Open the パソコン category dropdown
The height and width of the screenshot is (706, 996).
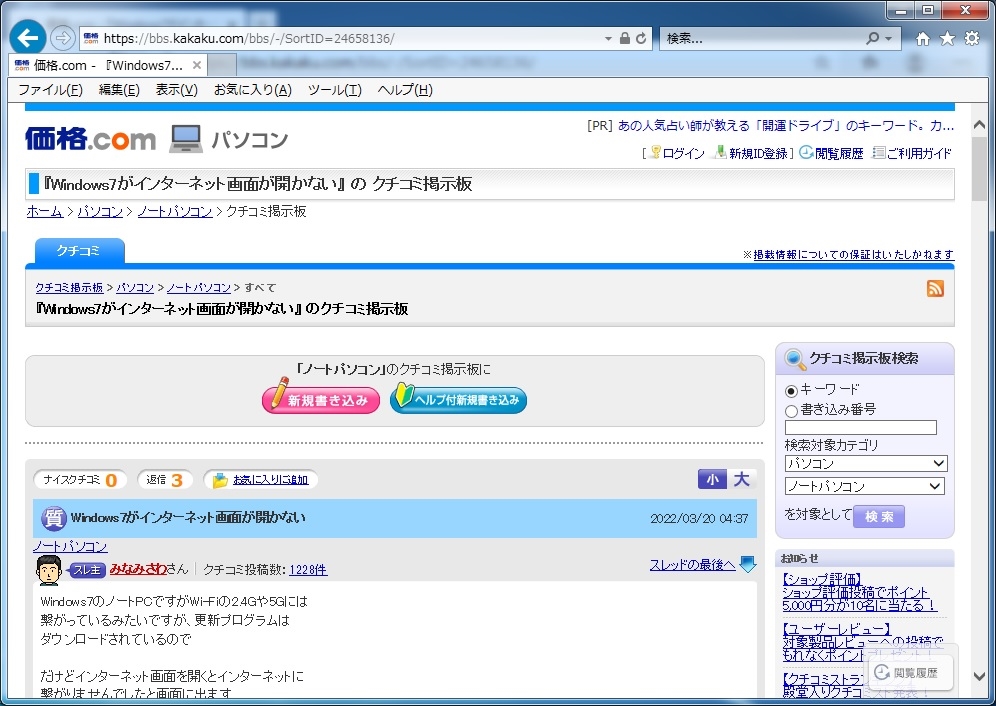pos(866,463)
